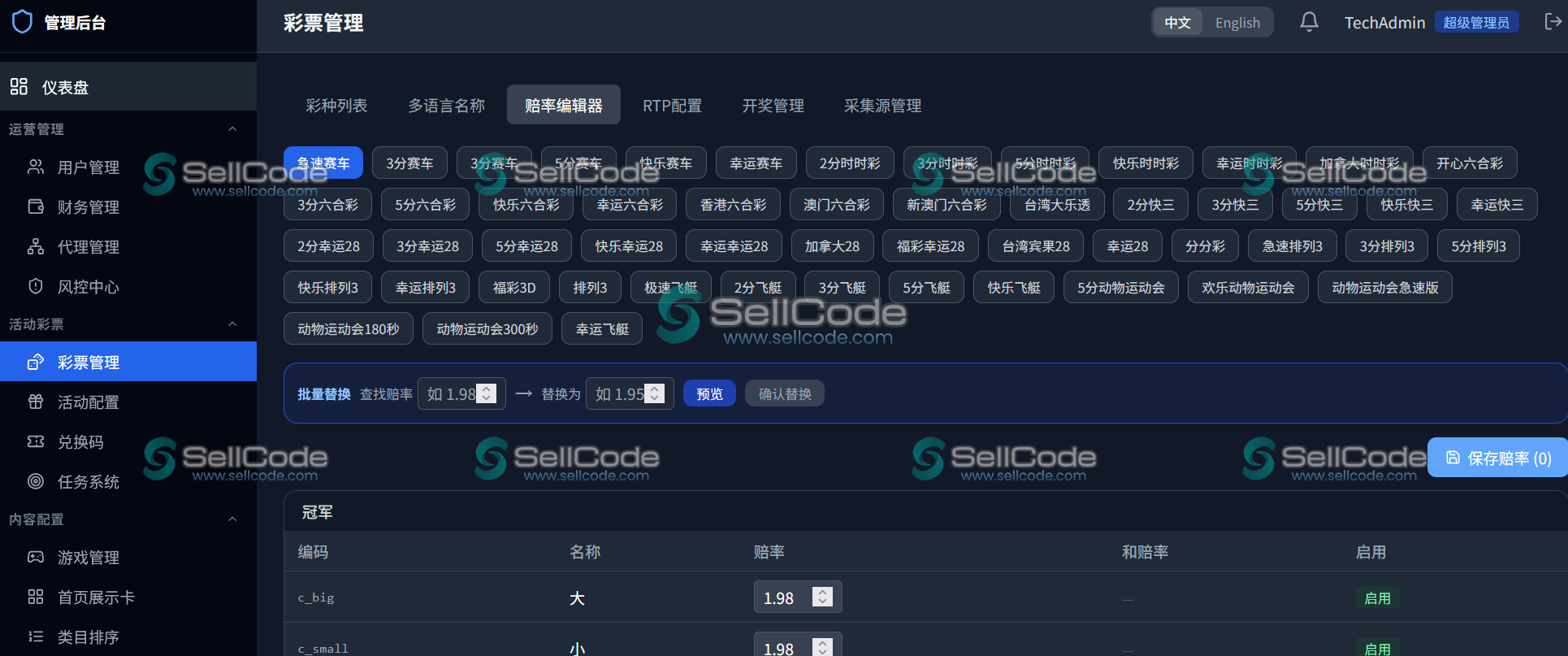Screen dimensions: 1568x656
Task: Adjust c_small odds stepper arrows
Action: (822, 647)
